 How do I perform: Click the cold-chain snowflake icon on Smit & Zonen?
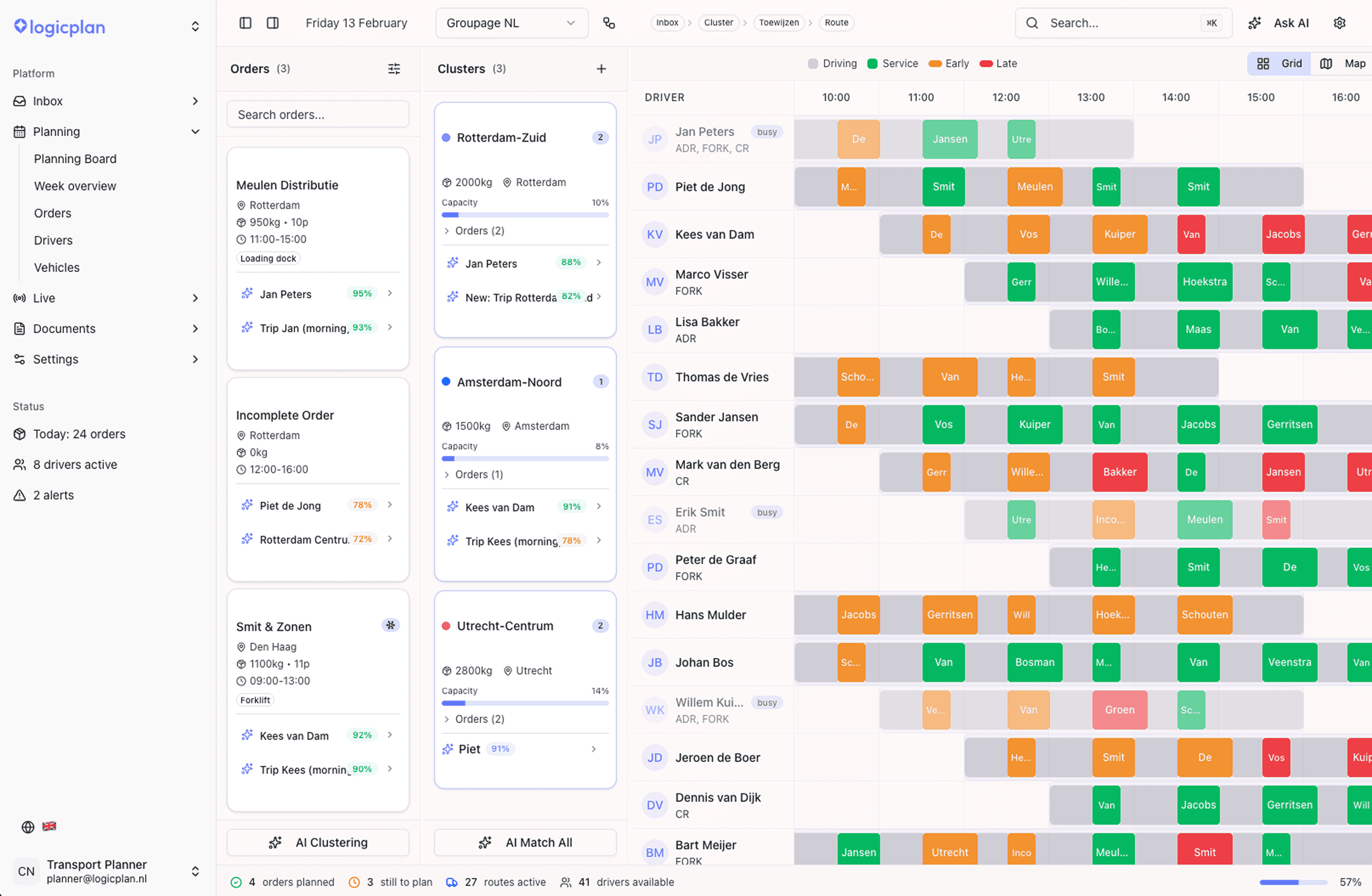(x=390, y=625)
